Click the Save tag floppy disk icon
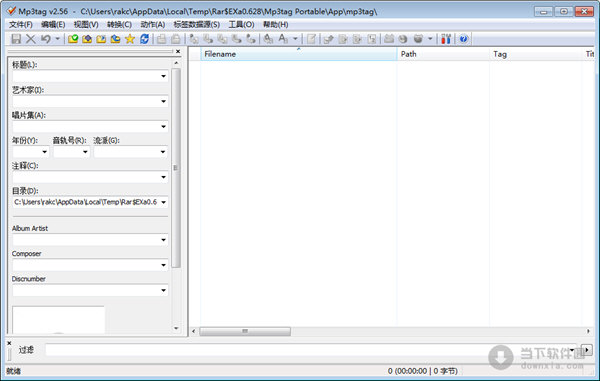The height and width of the screenshot is (381, 600). coord(16,39)
